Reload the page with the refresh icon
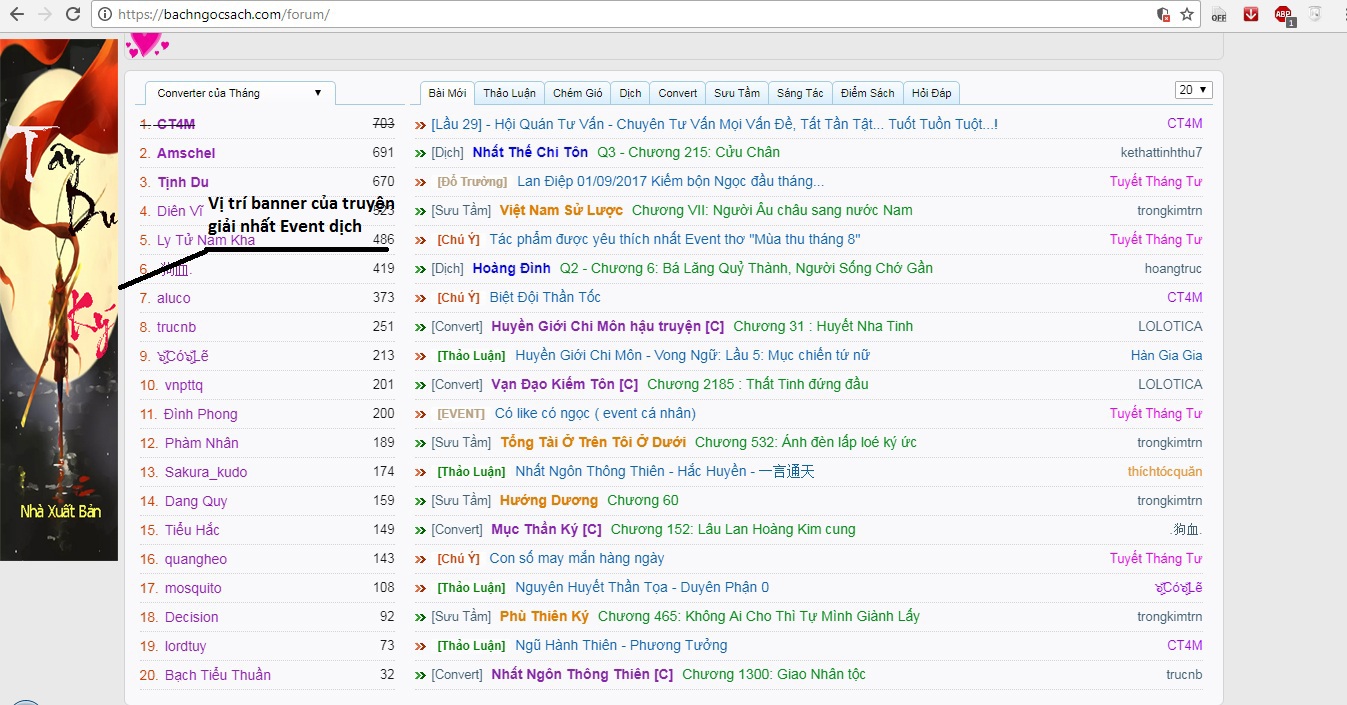This screenshot has width=1347, height=705. pos(72,14)
